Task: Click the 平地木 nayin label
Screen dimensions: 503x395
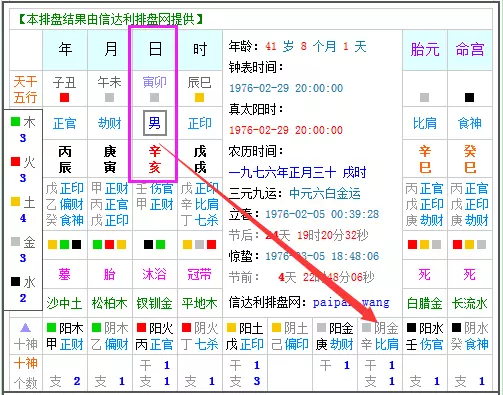Action: point(199,303)
